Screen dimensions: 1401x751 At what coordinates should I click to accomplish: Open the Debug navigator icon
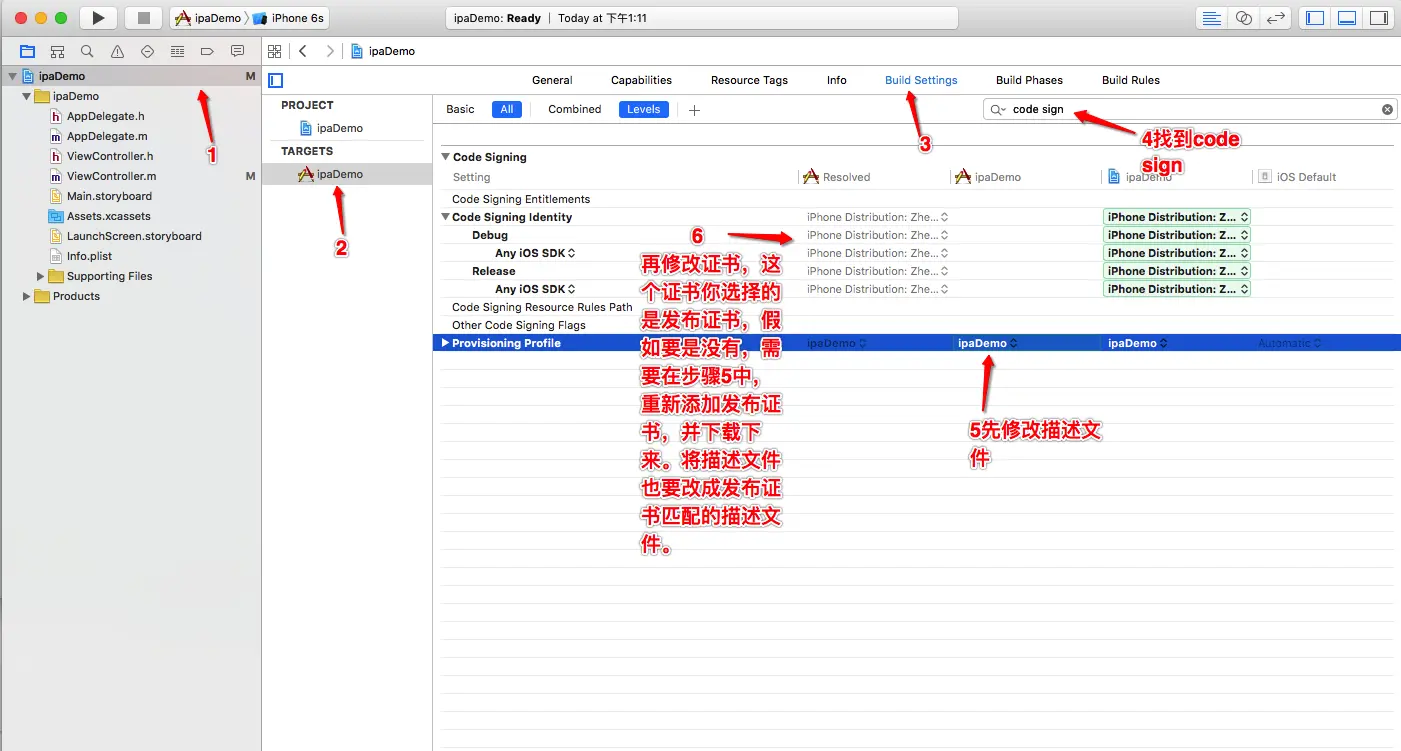[177, 51]
